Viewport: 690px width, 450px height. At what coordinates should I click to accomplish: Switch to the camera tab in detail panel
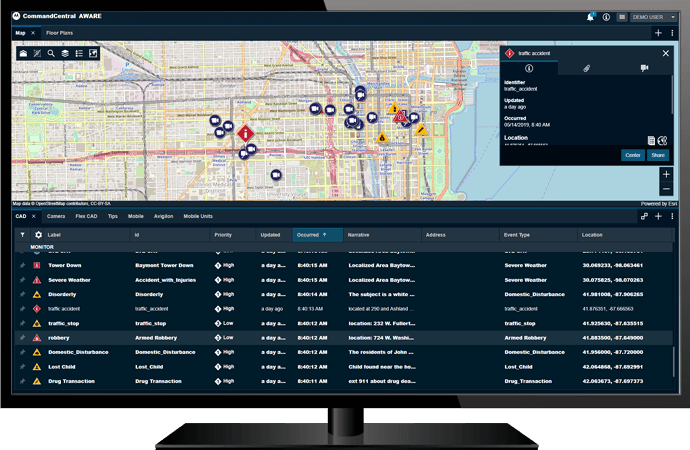pyautogui.click(x=644, y=68)
